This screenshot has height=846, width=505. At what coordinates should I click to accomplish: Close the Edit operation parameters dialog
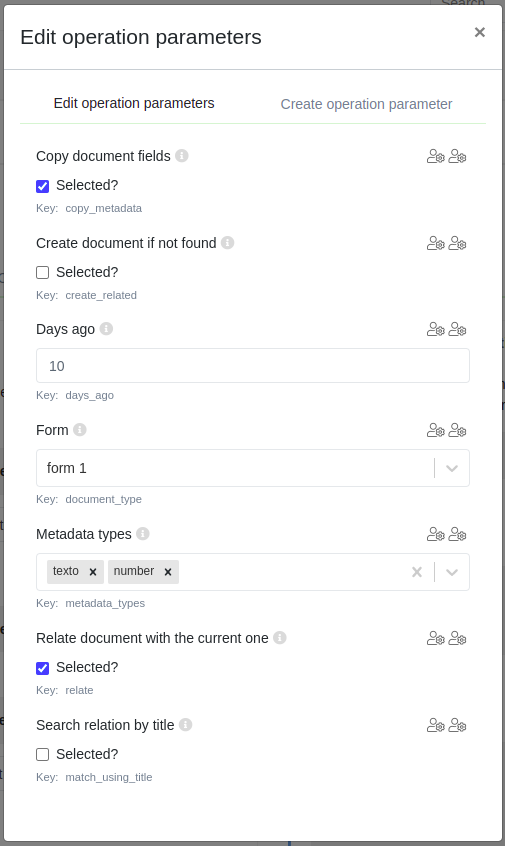[x=480, y=32]
